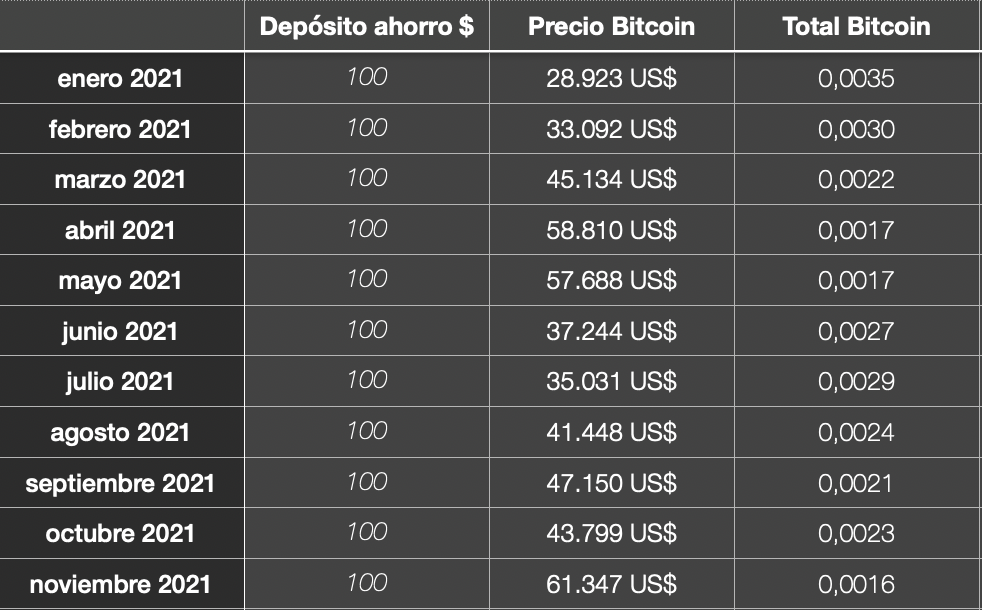Select the deposit cell for junio 2021
Viewport: 982px width, 610px height.
click(367, 331)
